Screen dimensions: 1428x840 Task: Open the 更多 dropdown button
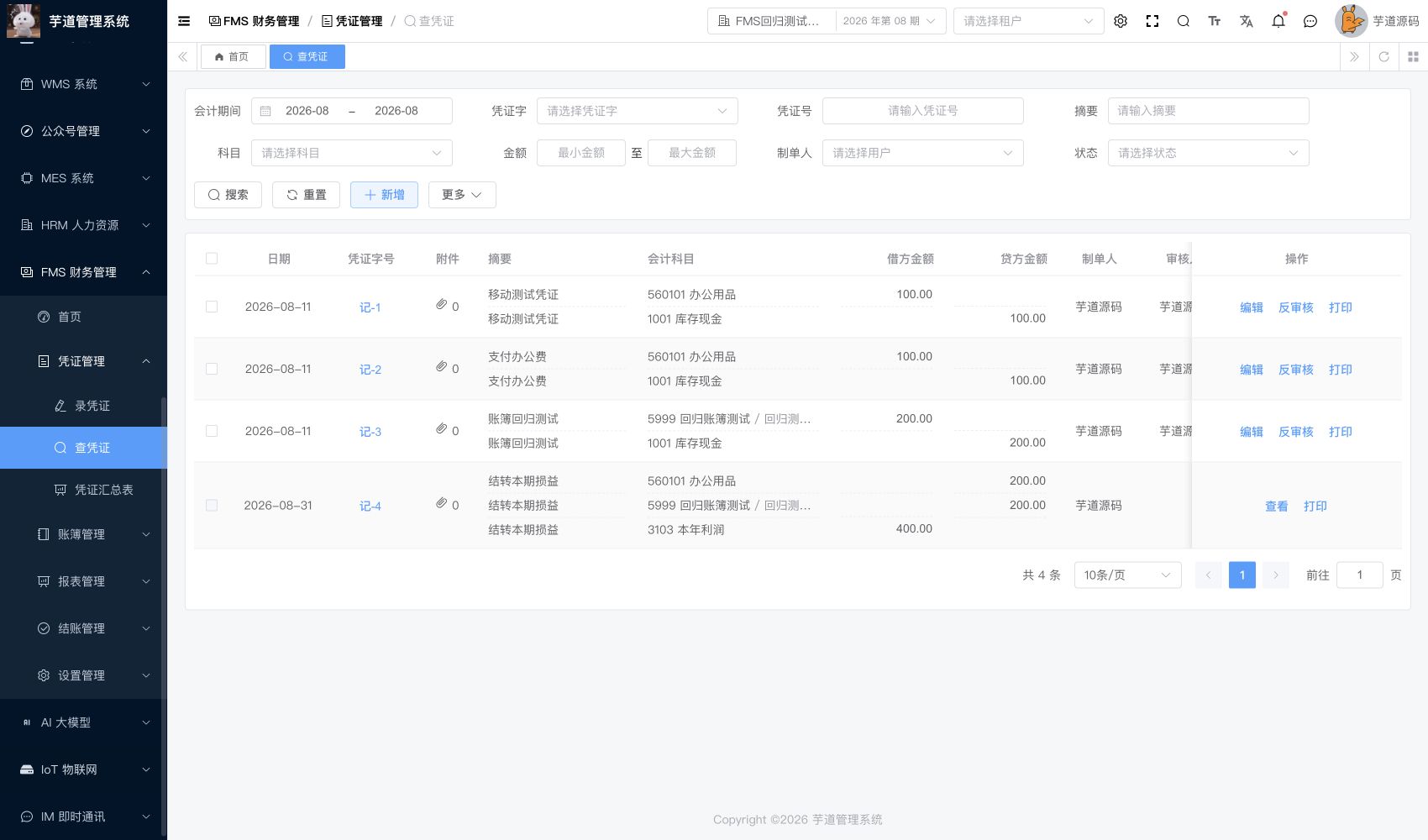tap(462, 195)
